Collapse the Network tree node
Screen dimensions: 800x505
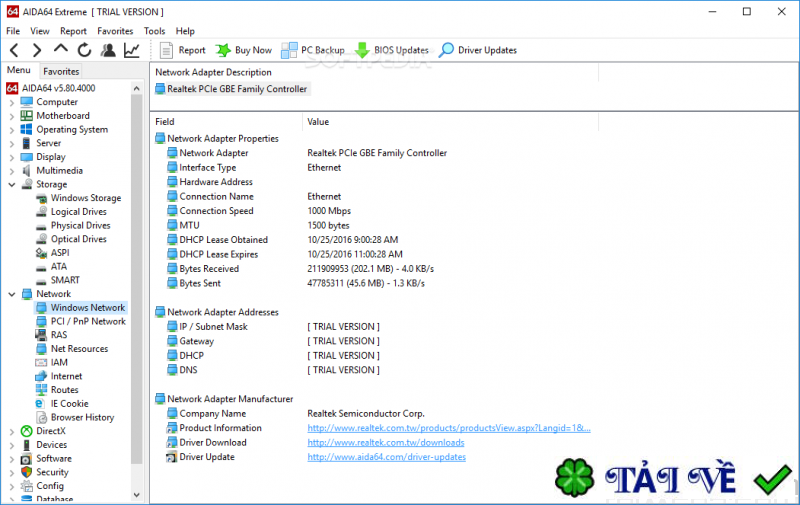click(12, 294)
